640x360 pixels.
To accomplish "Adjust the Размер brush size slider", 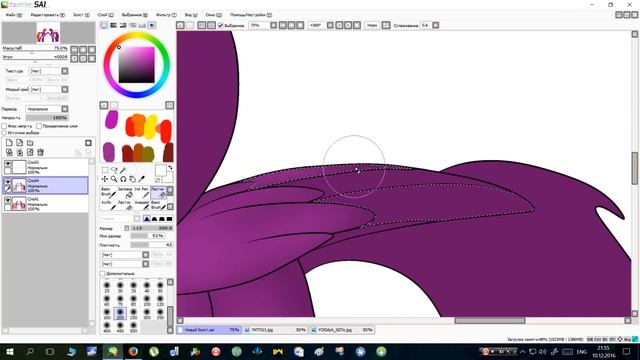I will point(152,228).
